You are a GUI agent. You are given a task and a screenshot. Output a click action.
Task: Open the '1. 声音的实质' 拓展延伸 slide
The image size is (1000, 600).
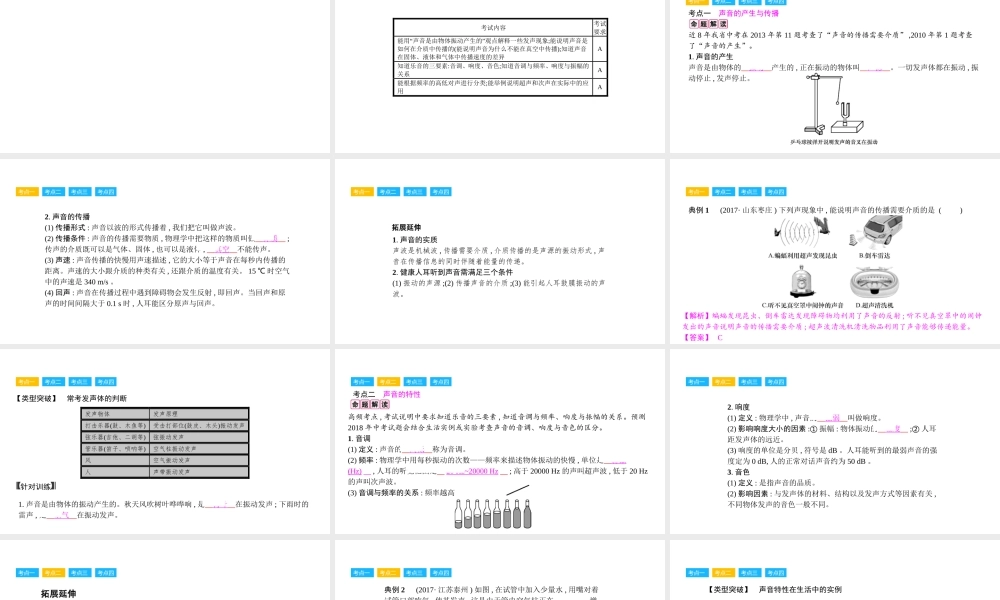[500, 251]
